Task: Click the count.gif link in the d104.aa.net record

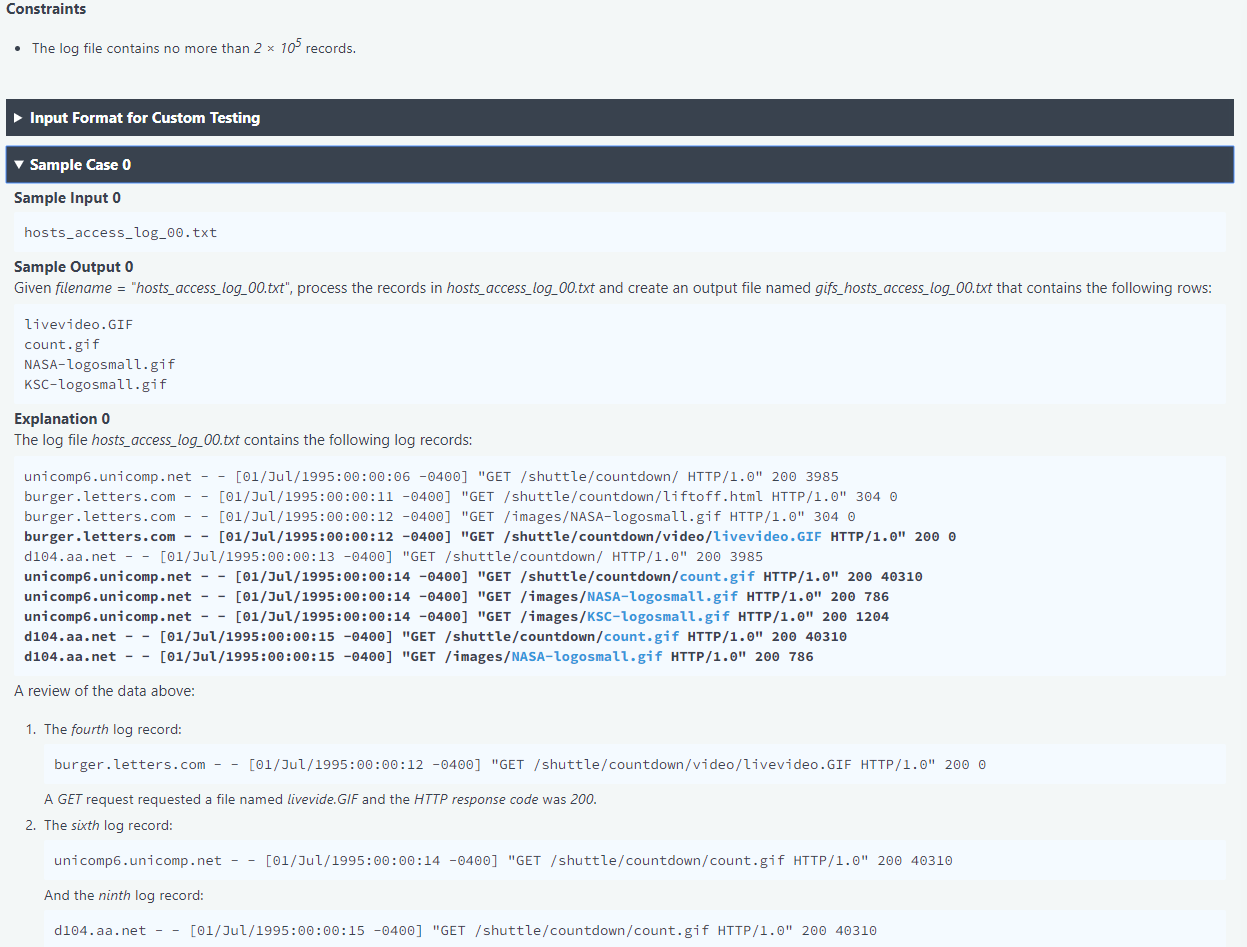Action: click(641, 636)
